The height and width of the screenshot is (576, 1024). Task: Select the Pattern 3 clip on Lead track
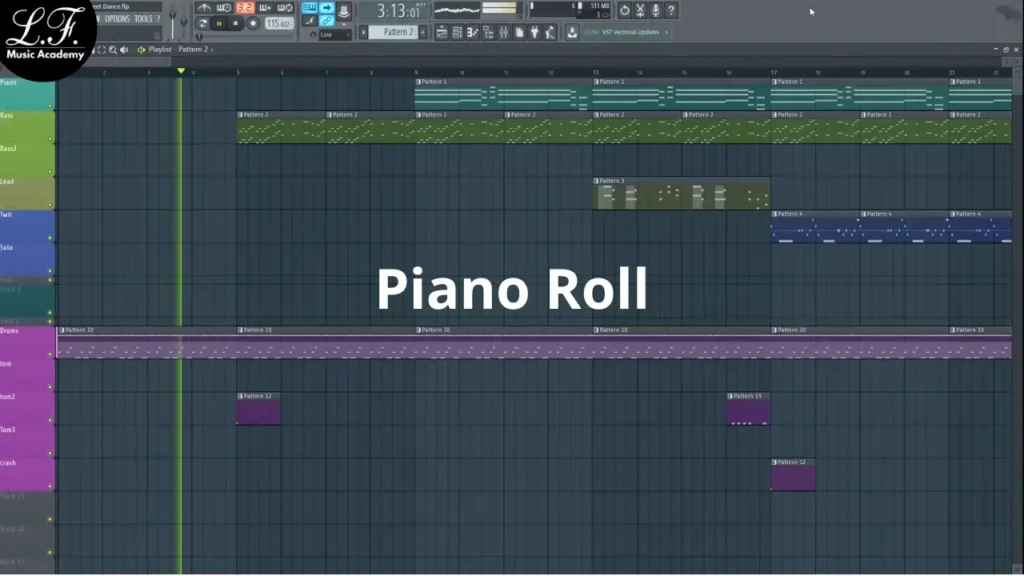680,196
